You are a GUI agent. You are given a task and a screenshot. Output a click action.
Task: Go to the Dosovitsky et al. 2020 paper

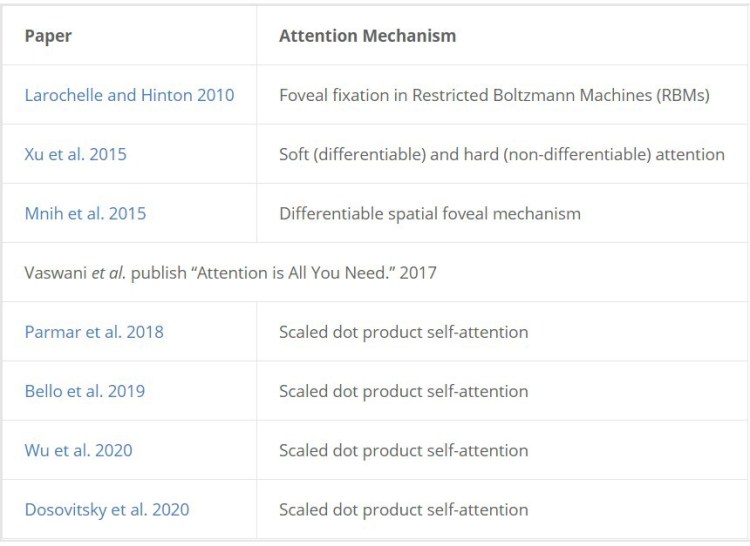click(x=107, y=509)
